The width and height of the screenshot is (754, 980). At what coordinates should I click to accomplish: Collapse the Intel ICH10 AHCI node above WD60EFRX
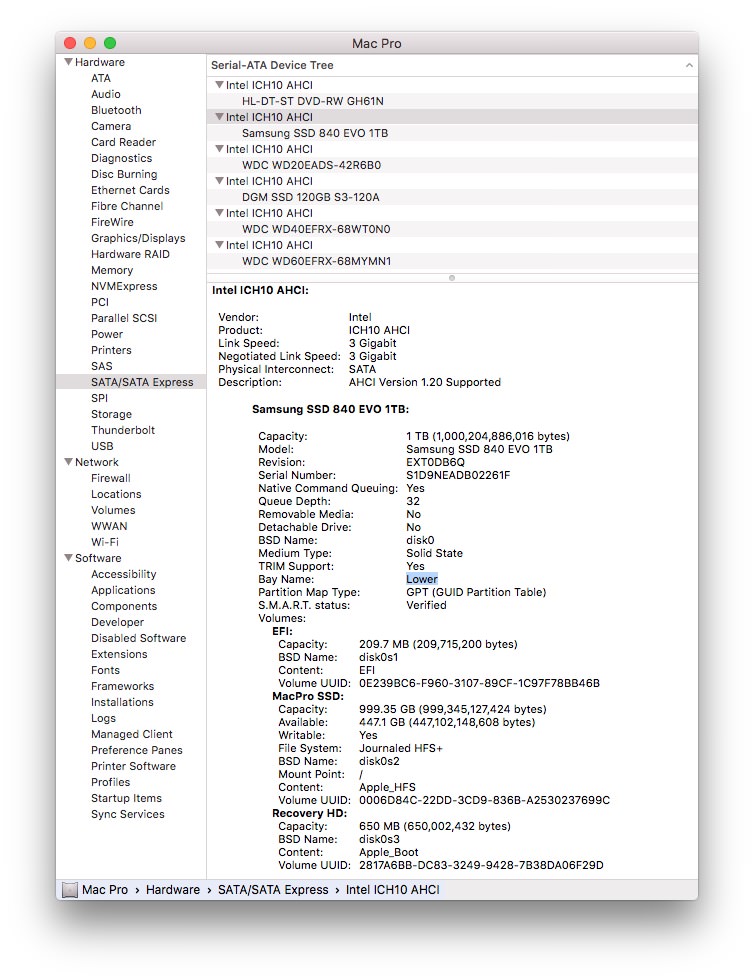[219, 244]
